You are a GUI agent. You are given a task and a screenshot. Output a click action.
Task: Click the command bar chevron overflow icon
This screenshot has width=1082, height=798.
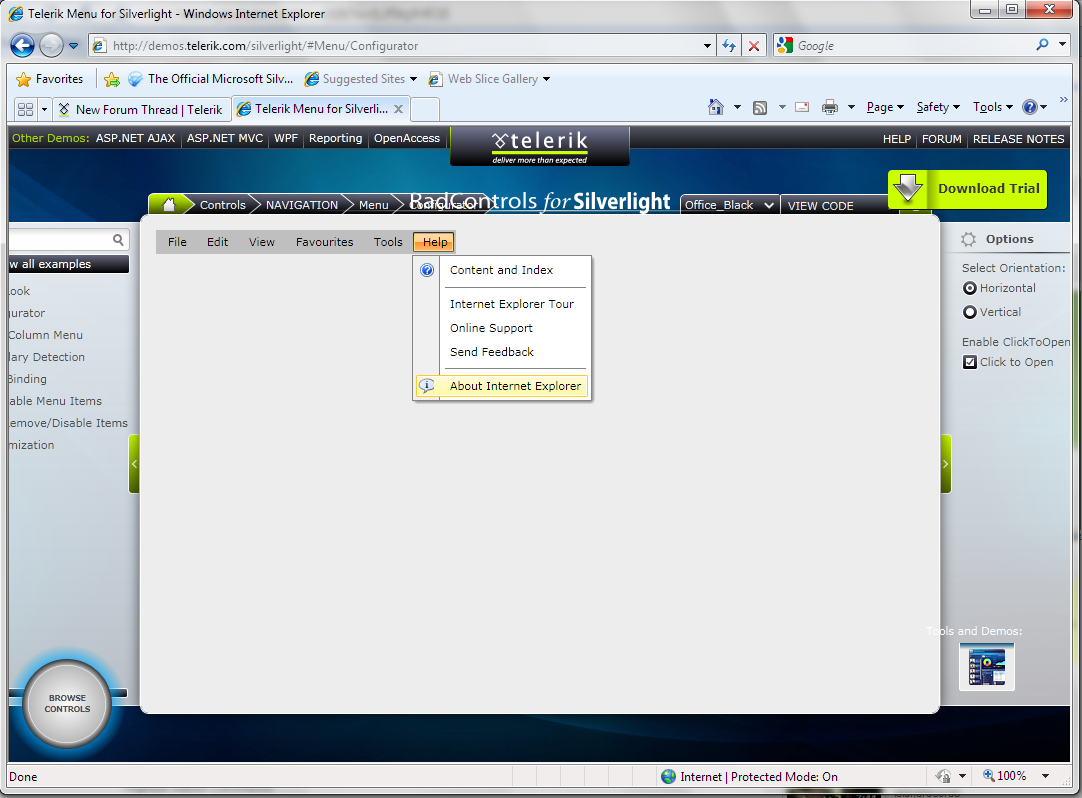pos(1063,100)
